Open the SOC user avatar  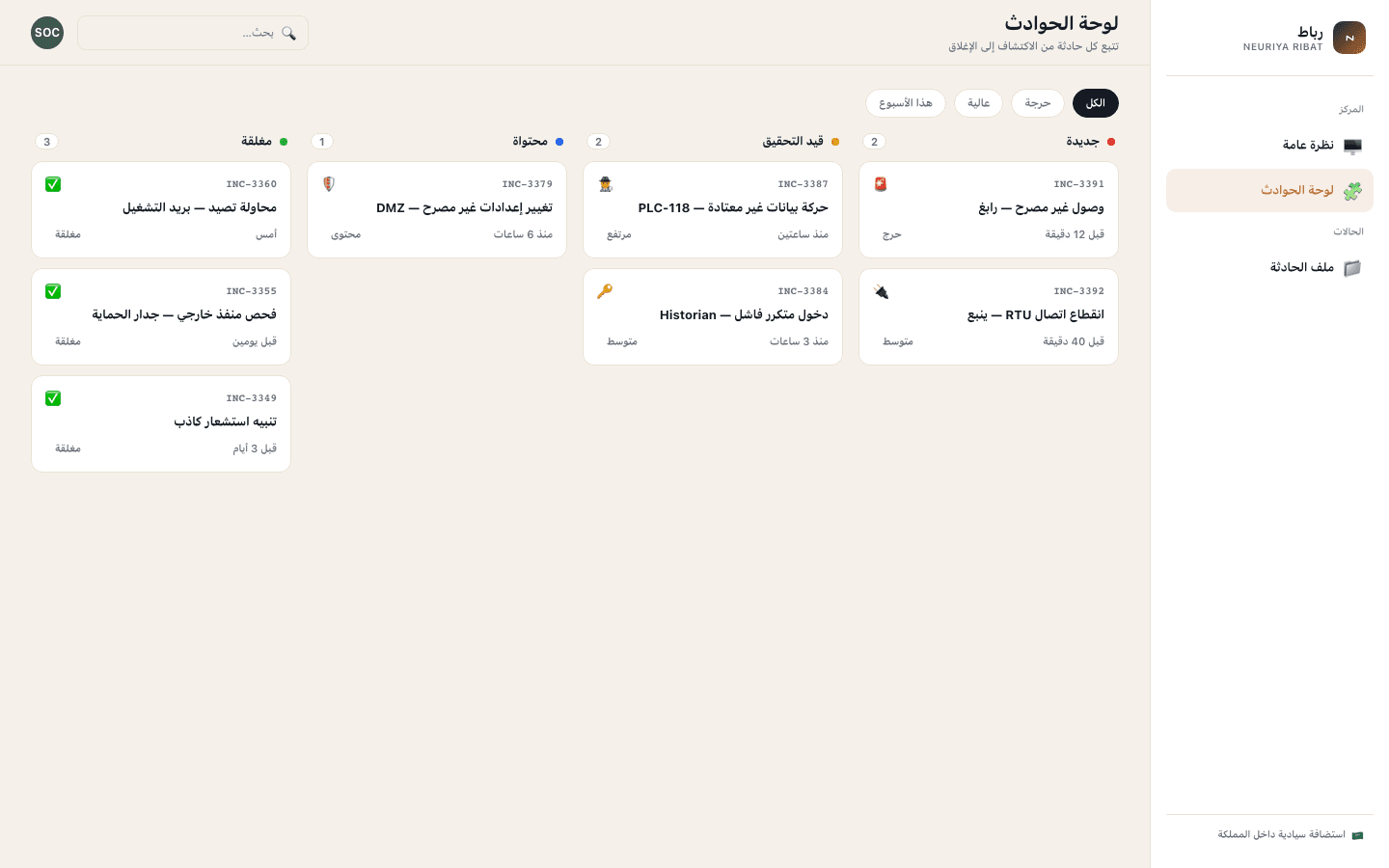pos(47,33)
